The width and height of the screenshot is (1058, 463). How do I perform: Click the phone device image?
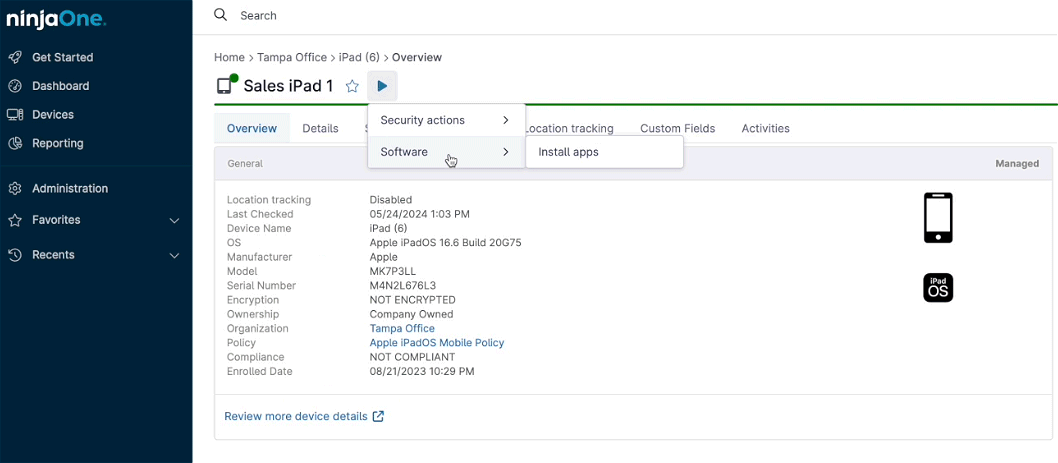(938, 217)
